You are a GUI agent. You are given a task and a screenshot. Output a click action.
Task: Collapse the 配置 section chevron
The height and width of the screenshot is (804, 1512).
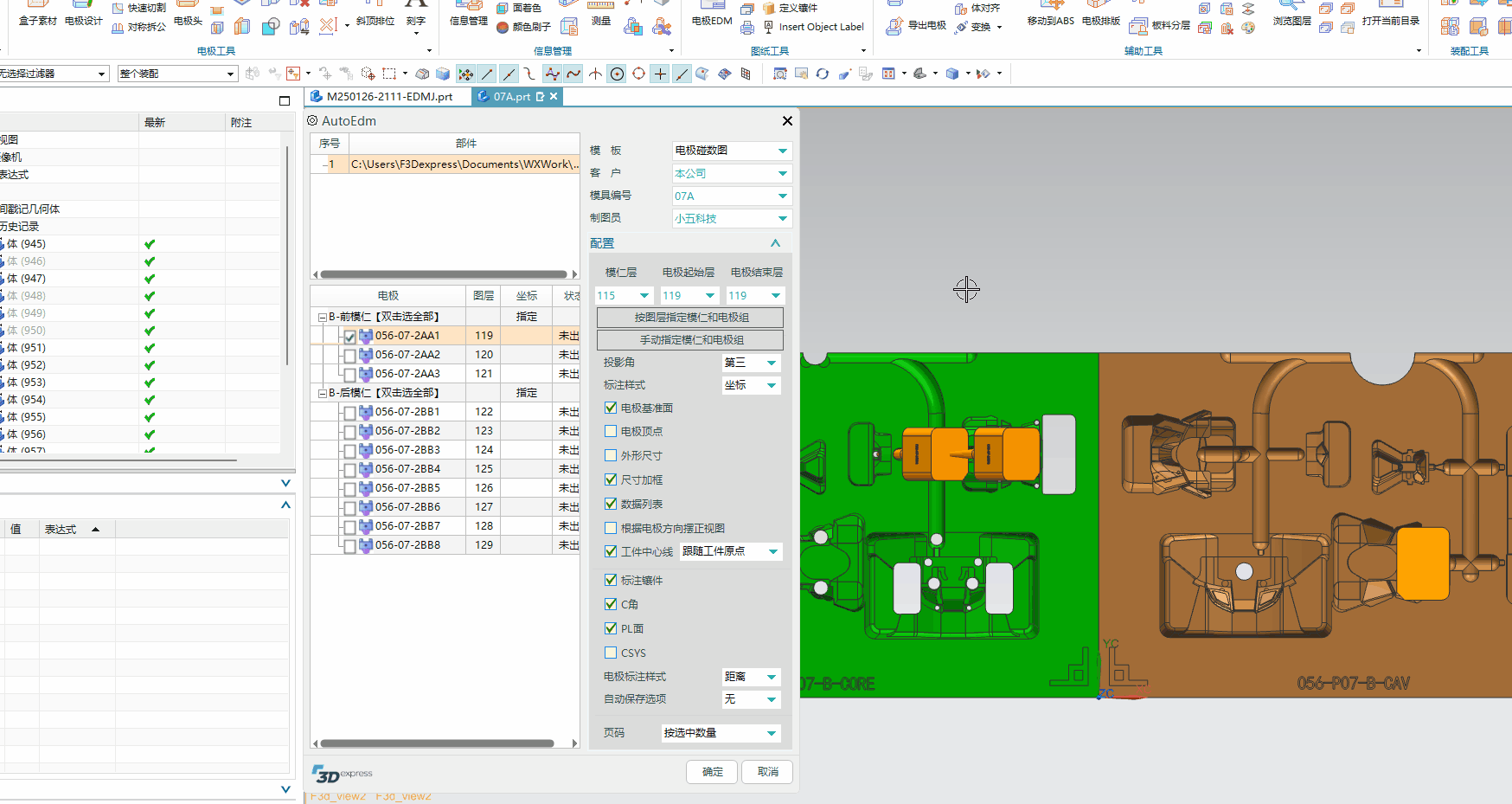[x=775, y=243]
